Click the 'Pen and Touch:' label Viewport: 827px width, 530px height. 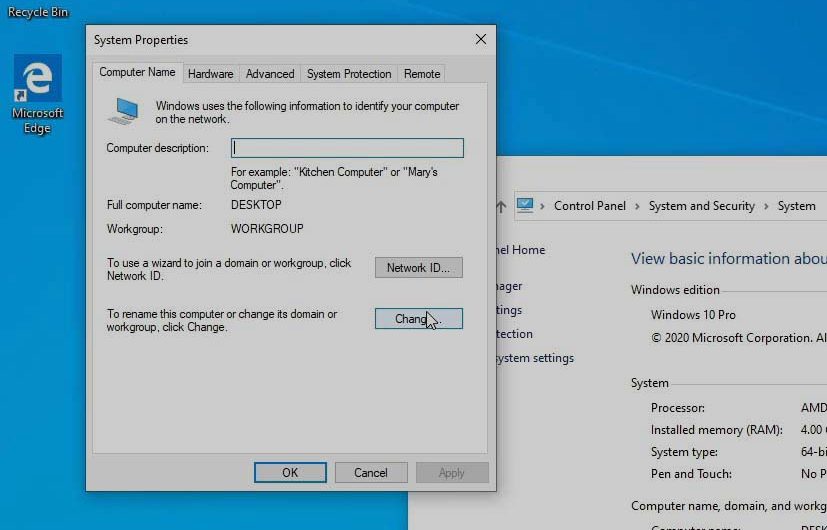click(x=691, y=474)
